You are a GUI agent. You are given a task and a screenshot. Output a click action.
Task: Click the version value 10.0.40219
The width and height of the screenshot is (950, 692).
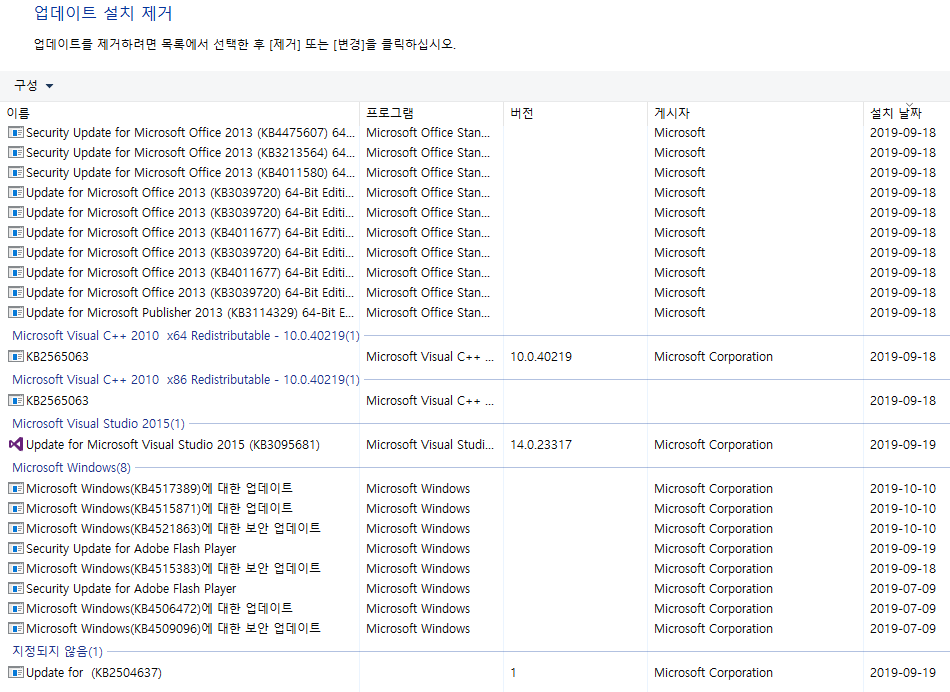(x=540, y=356)
